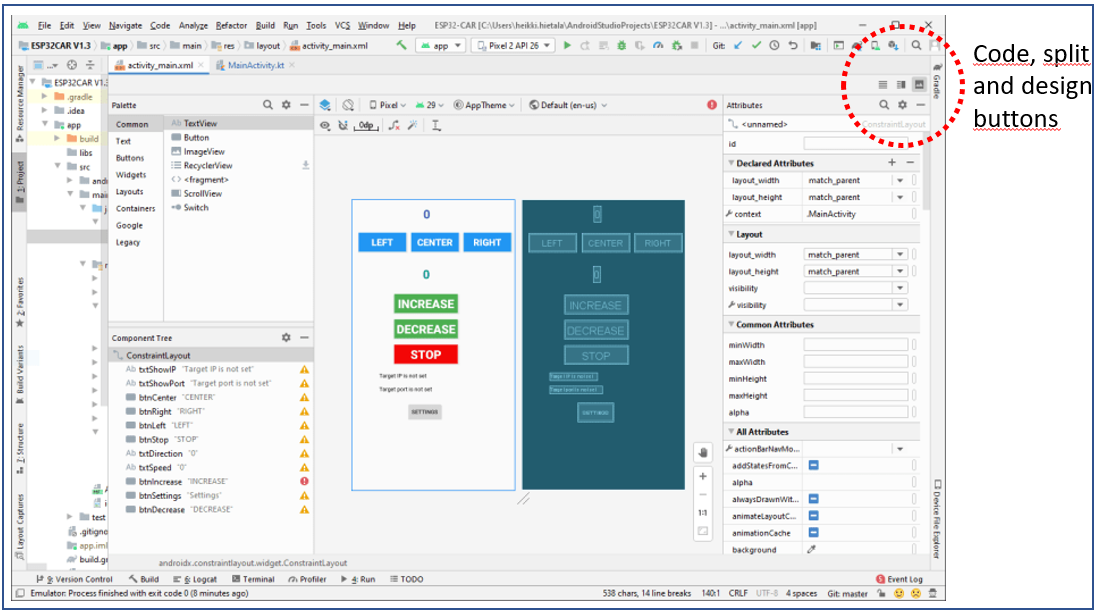Screen dimensions: 1097x613
Task: Click the Git update project blue arrow
Action: click(738, 45)
